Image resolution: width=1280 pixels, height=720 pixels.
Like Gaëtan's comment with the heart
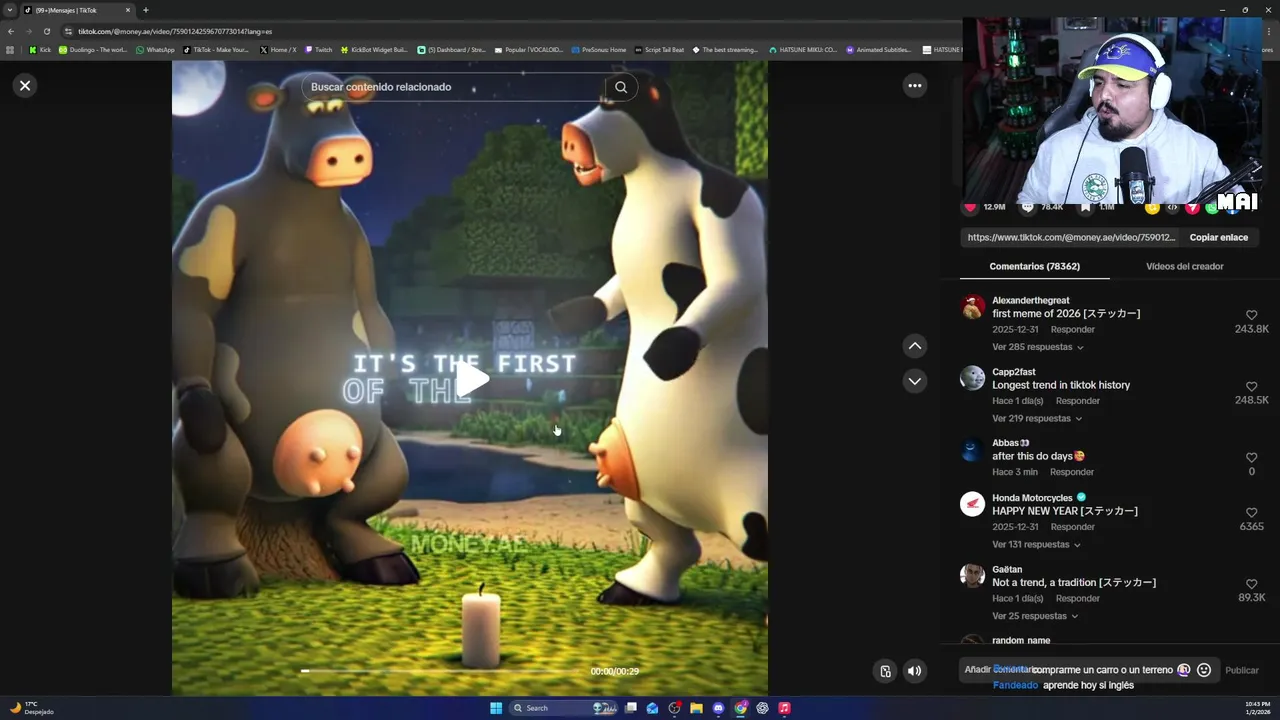click(x=1251, y=584)
